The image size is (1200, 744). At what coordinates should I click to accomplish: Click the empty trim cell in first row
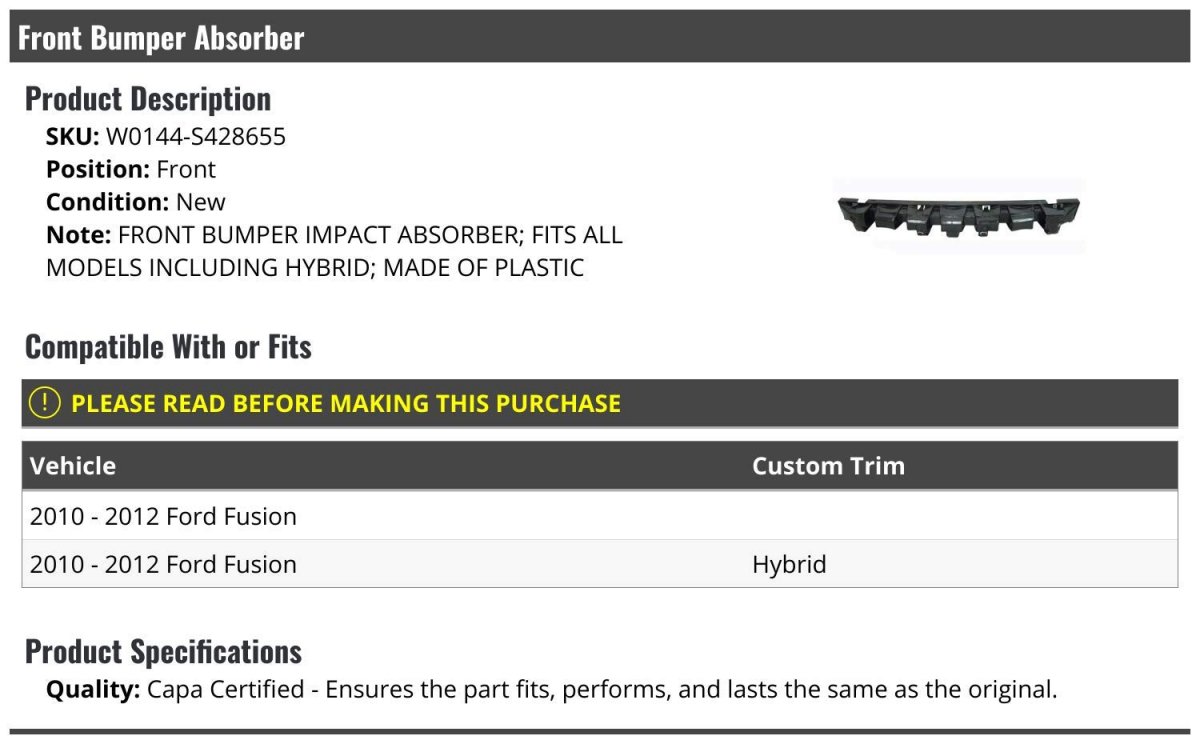tap(960, 516)
